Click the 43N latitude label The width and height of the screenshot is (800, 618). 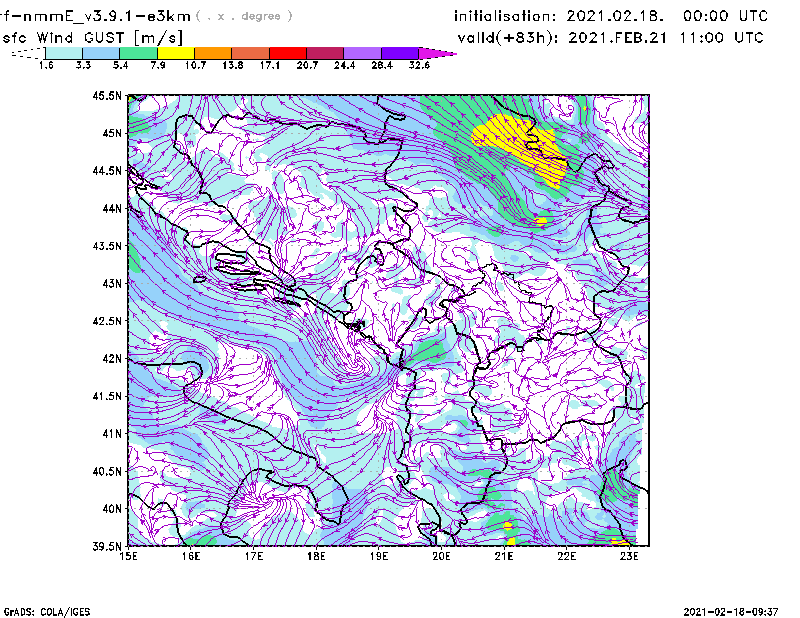point(112,283)
